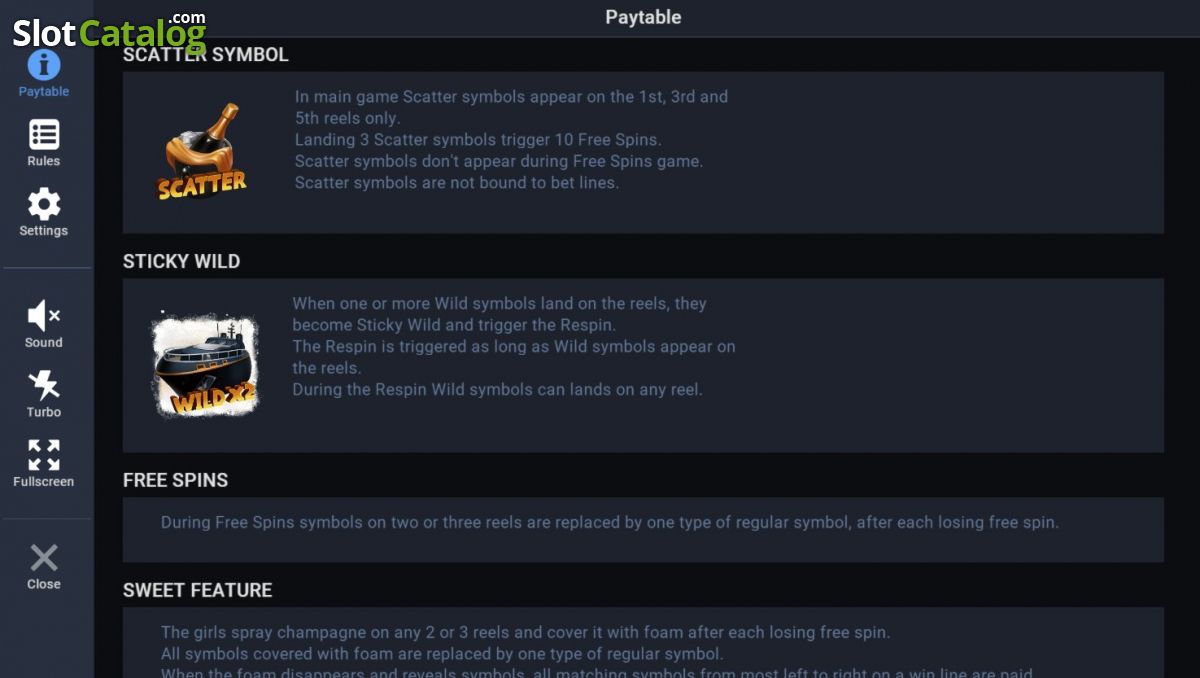Click the Paytable label in sidebar
Image resolution: width=1200 pixels, height=678 pixels.
[44, 91]
